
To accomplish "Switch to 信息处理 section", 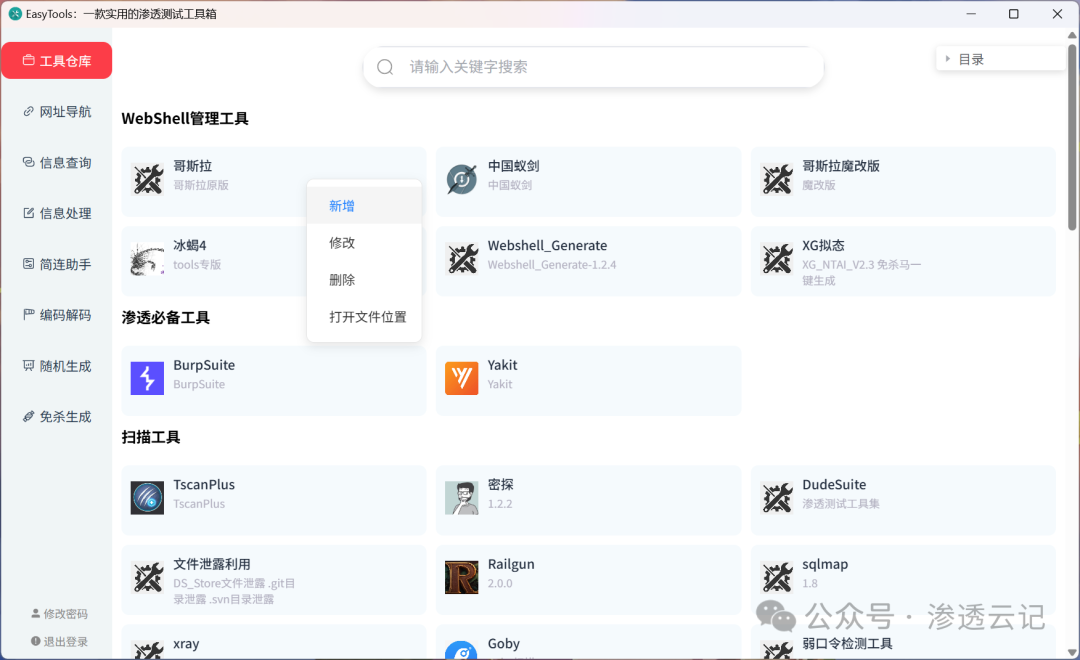I will 56,214.
